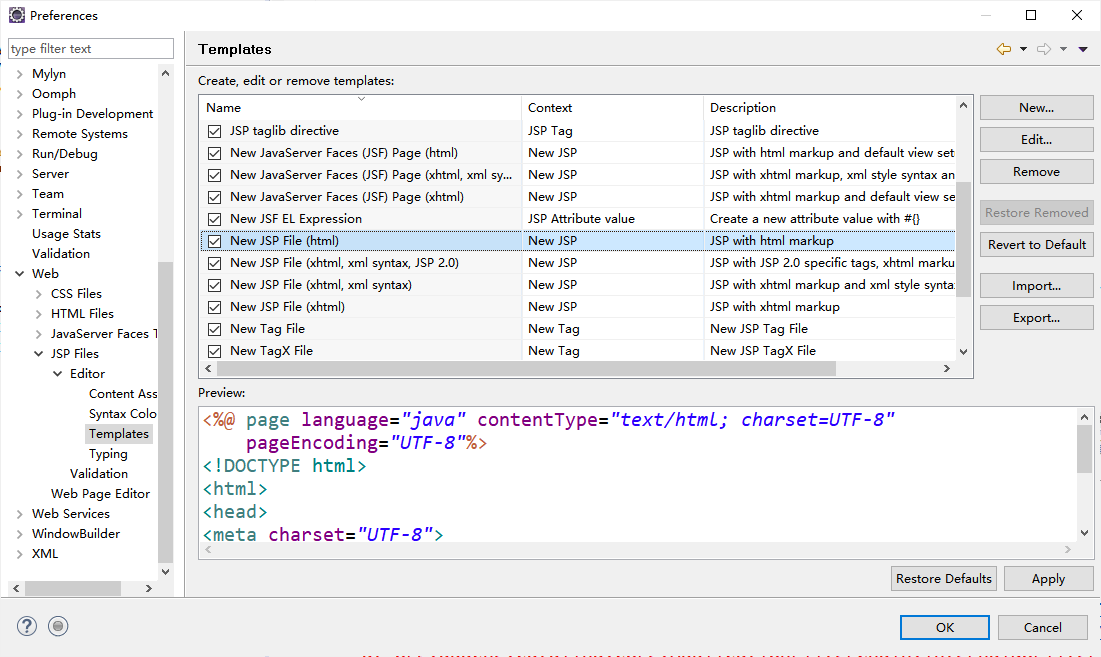Collapse the JSP Files node
Image resolution: width=1101 pixels, height=657 pixels.
click(39, 354)
